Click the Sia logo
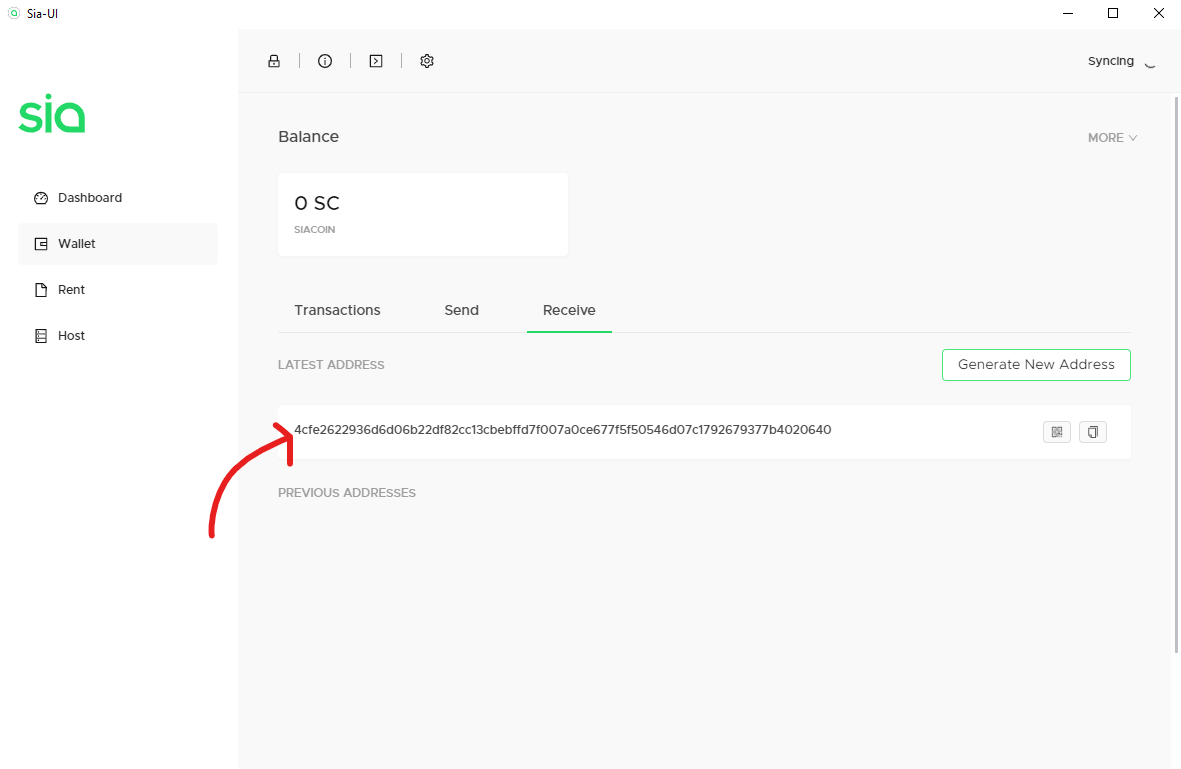Viewport: 1181px width, 769px height. pyautogui.click(x=52, y=114)
